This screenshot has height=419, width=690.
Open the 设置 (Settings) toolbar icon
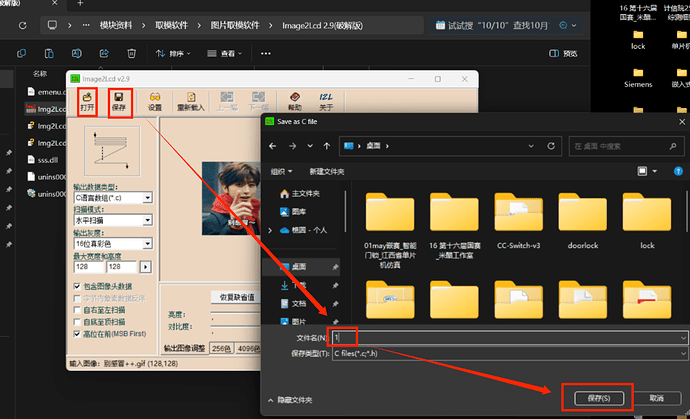click(x=155, y=100)
